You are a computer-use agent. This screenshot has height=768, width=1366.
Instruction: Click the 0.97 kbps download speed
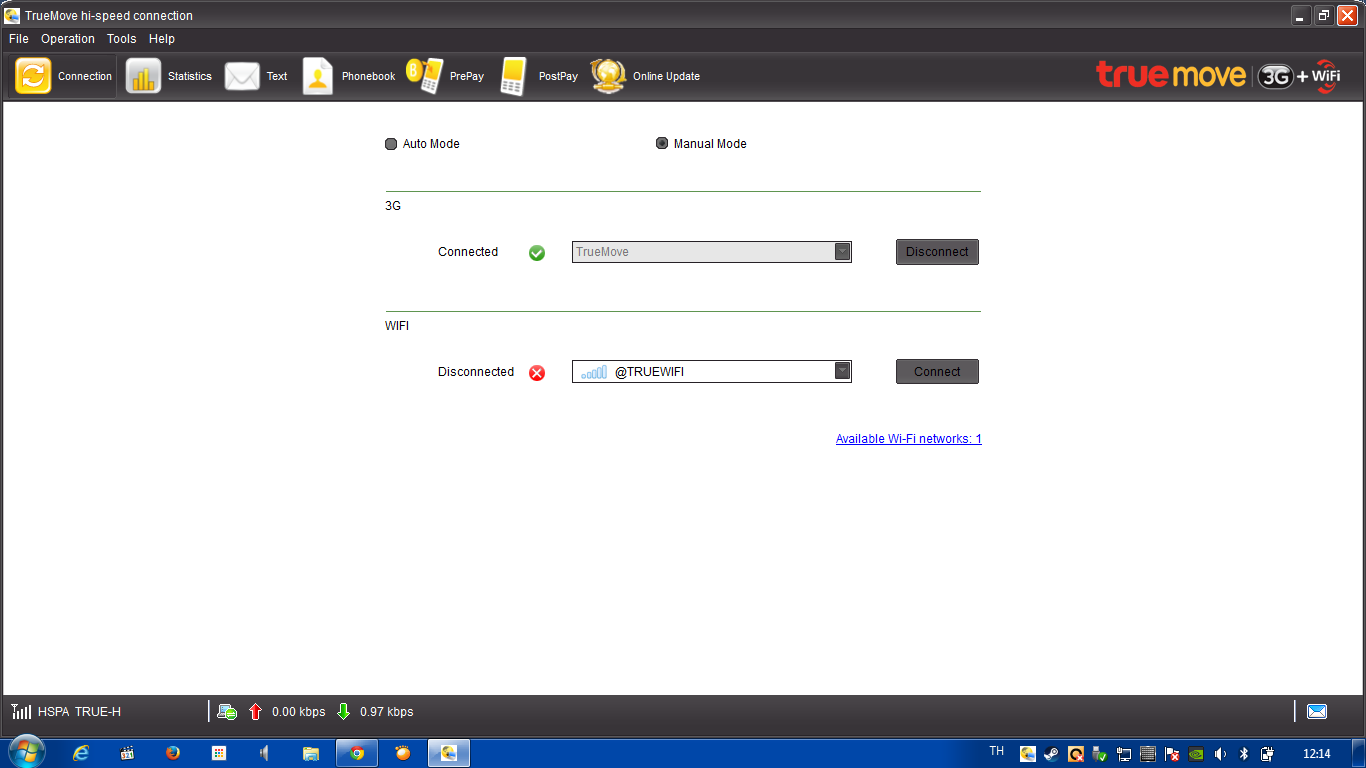pyautogui.click(x=387, y=712)
